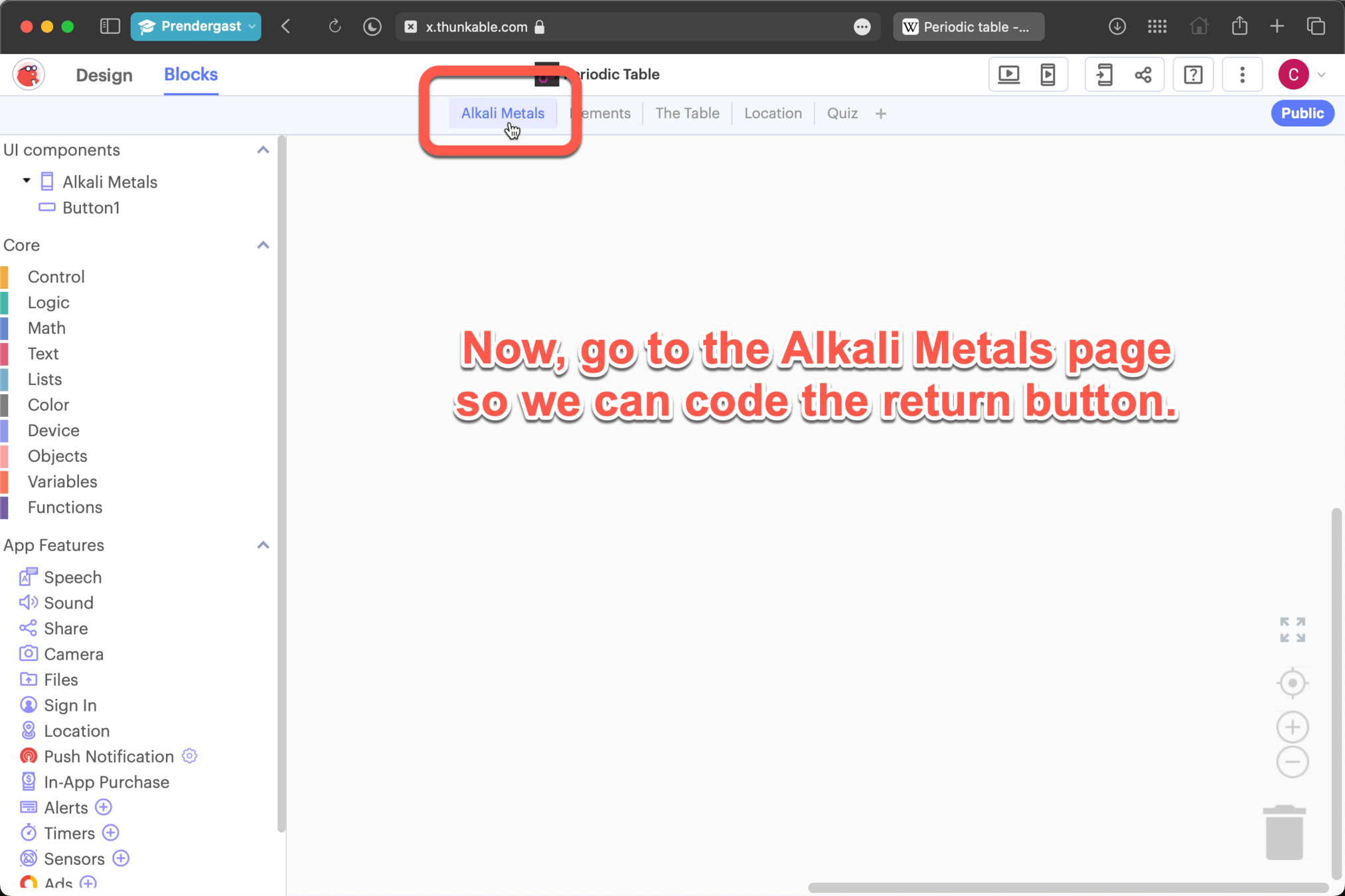This screenshot has width=1345, height=896.
Task: Select Button1 in component tree
Action: coord(91,208)
